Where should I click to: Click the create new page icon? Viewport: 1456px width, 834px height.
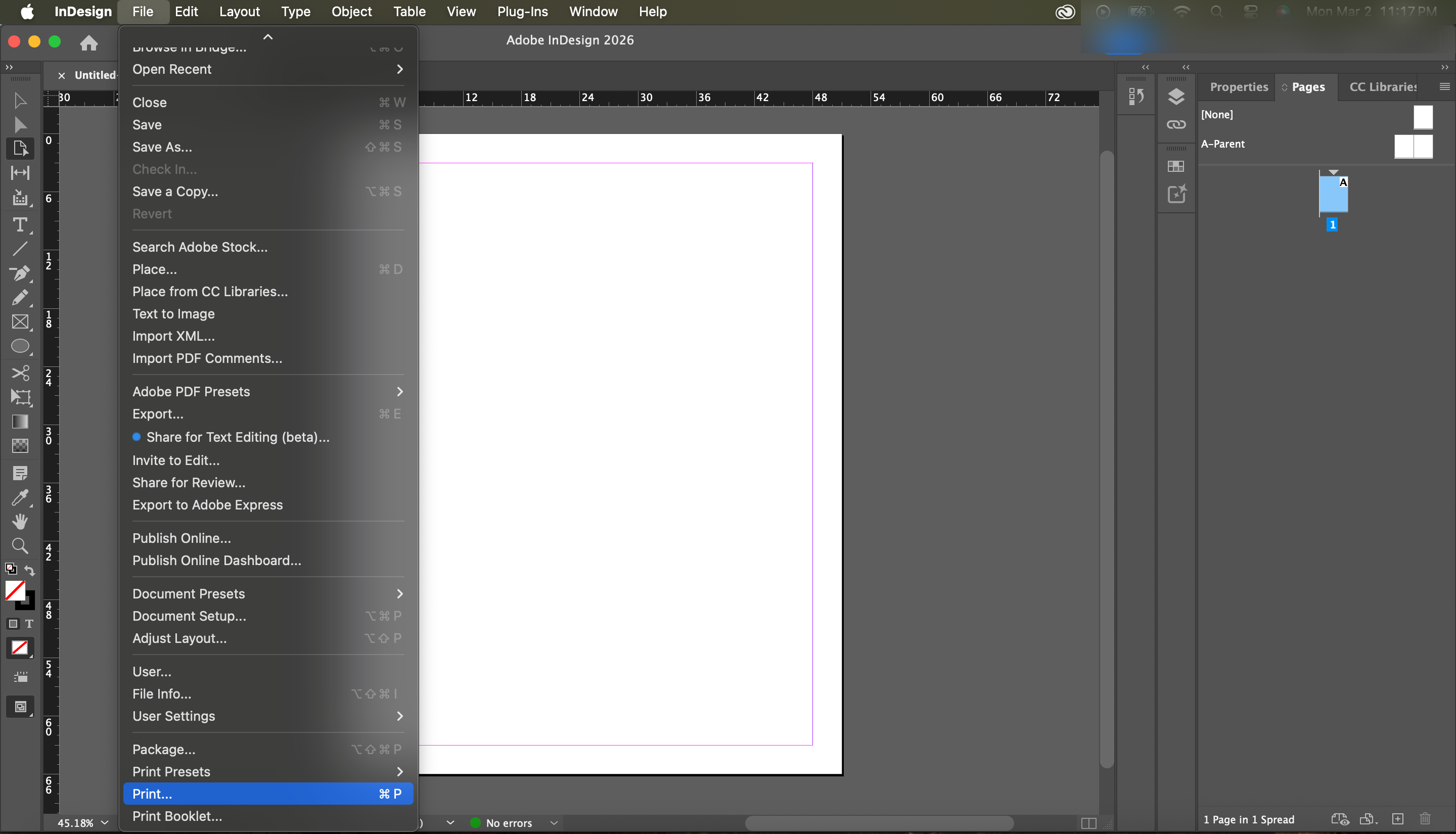point(1397,819)
